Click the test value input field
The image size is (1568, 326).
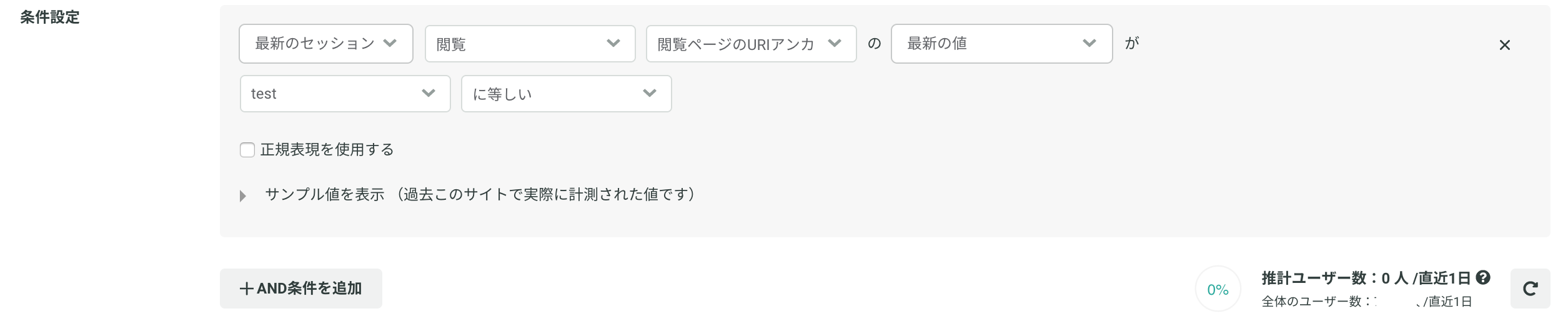tap(345, 94)
